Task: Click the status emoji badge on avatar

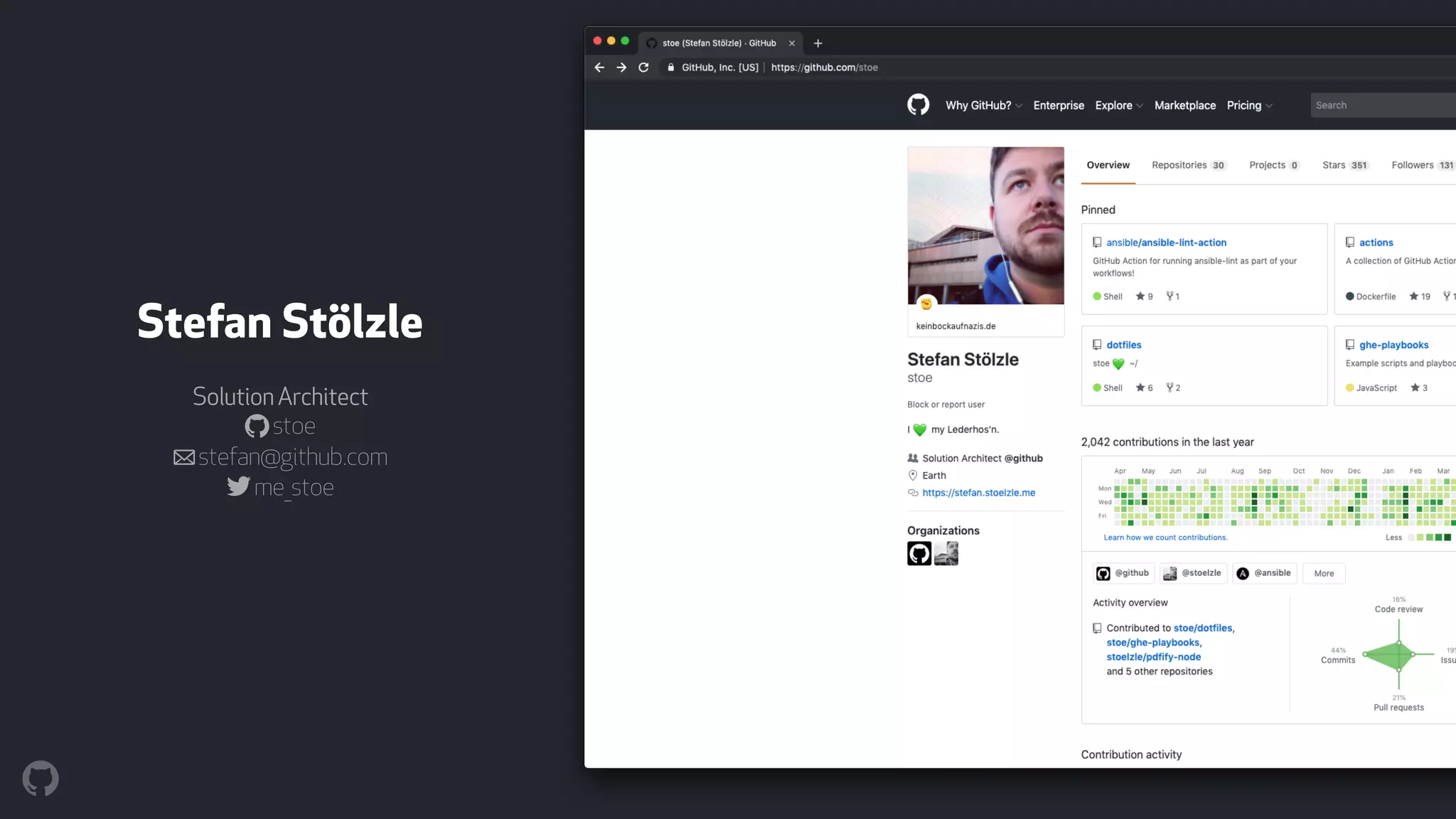Action: click(x=926, y=304)
